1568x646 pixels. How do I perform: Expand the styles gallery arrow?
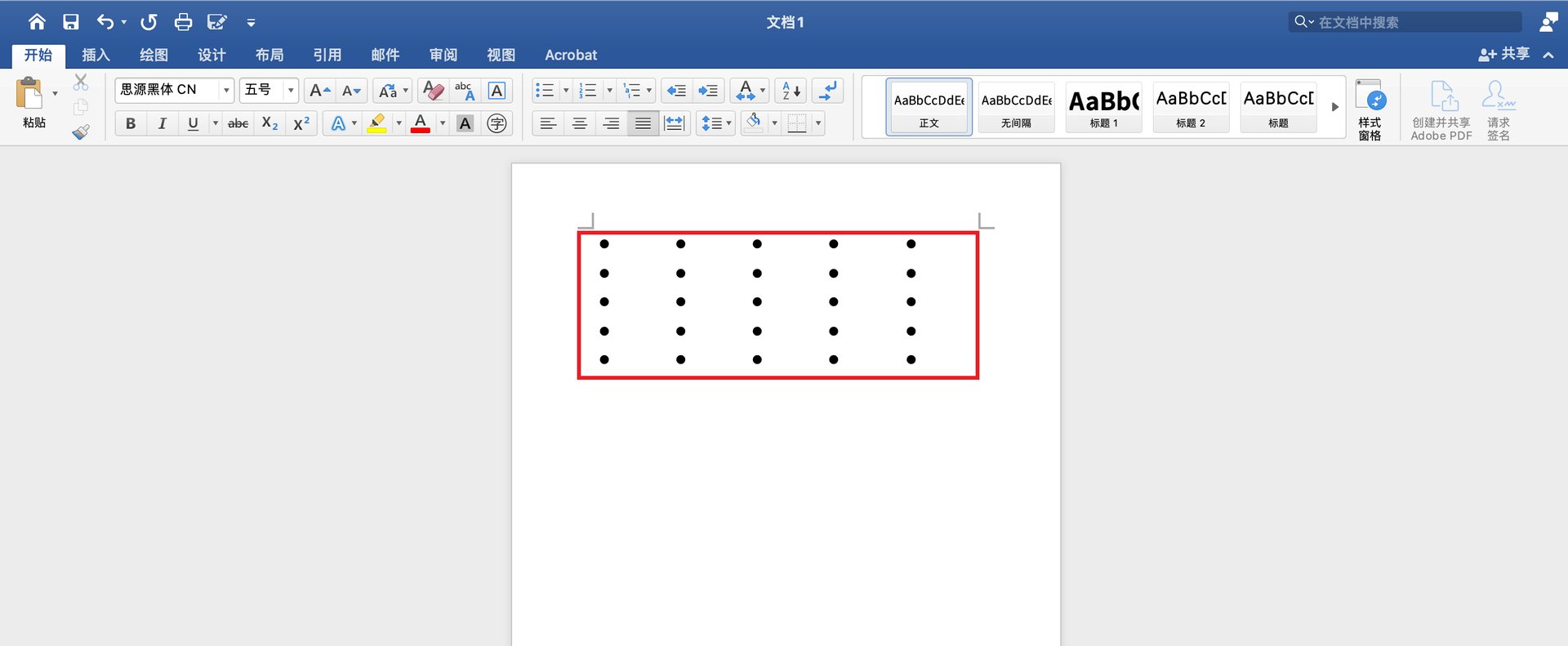pos(1335,107)
